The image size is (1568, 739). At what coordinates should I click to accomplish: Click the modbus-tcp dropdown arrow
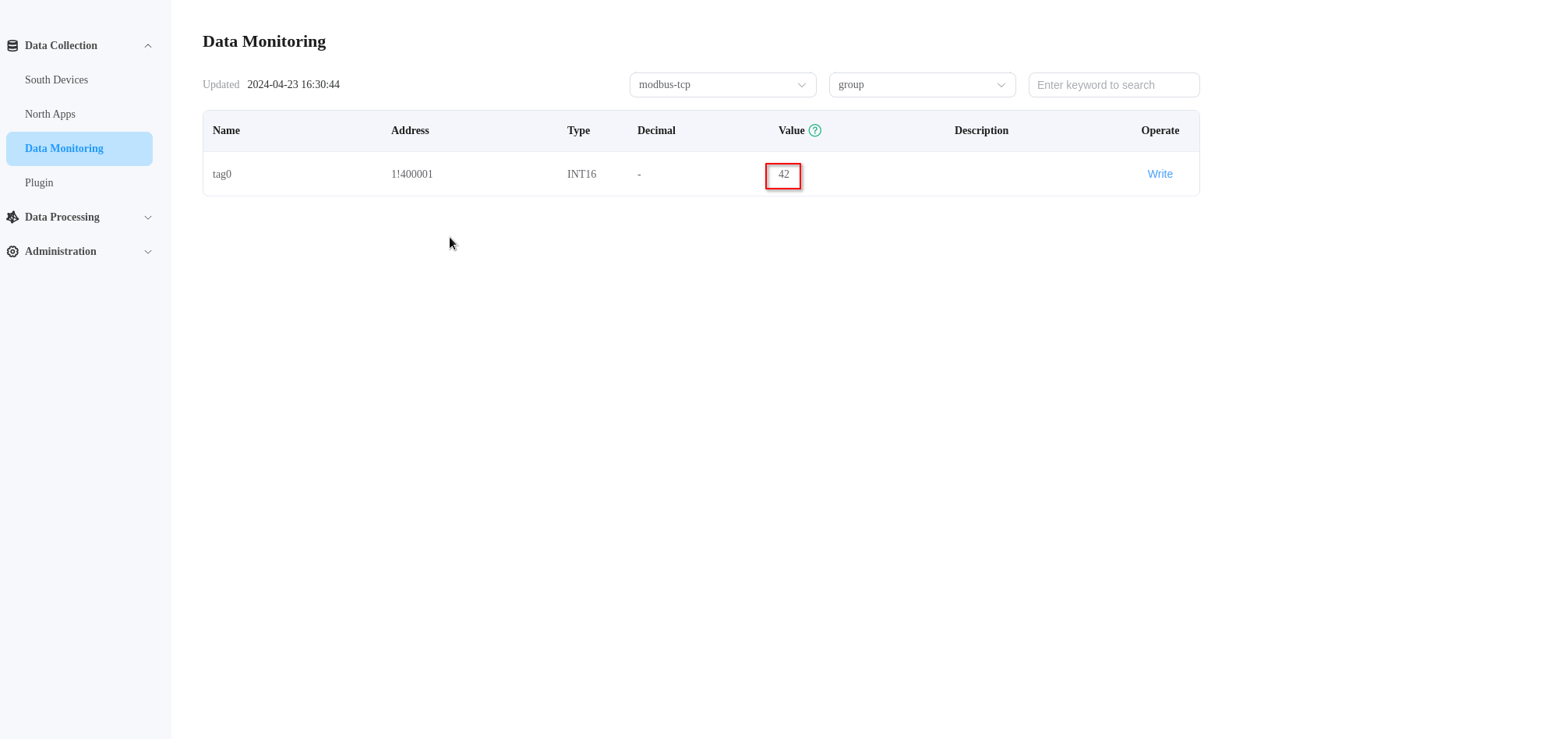click(801, 85)
